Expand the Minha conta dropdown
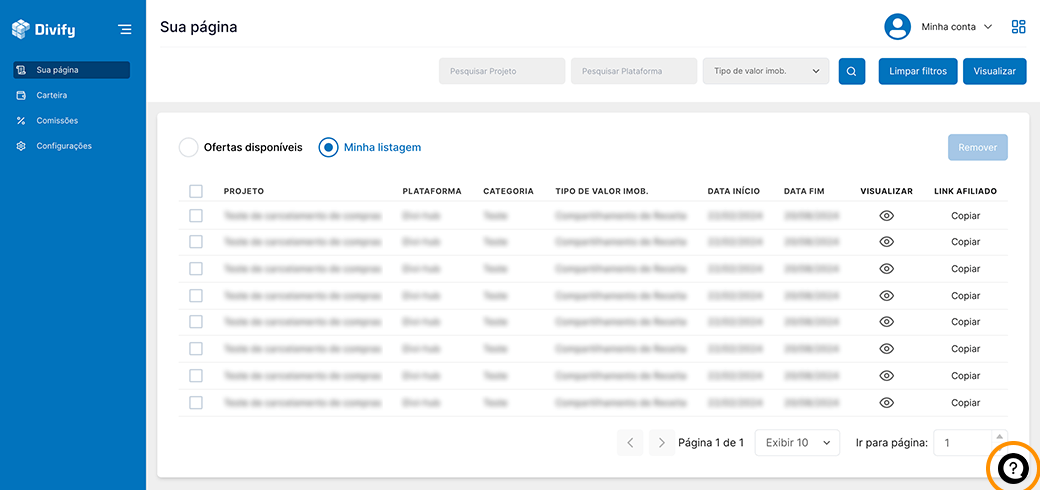 point(956,27)
